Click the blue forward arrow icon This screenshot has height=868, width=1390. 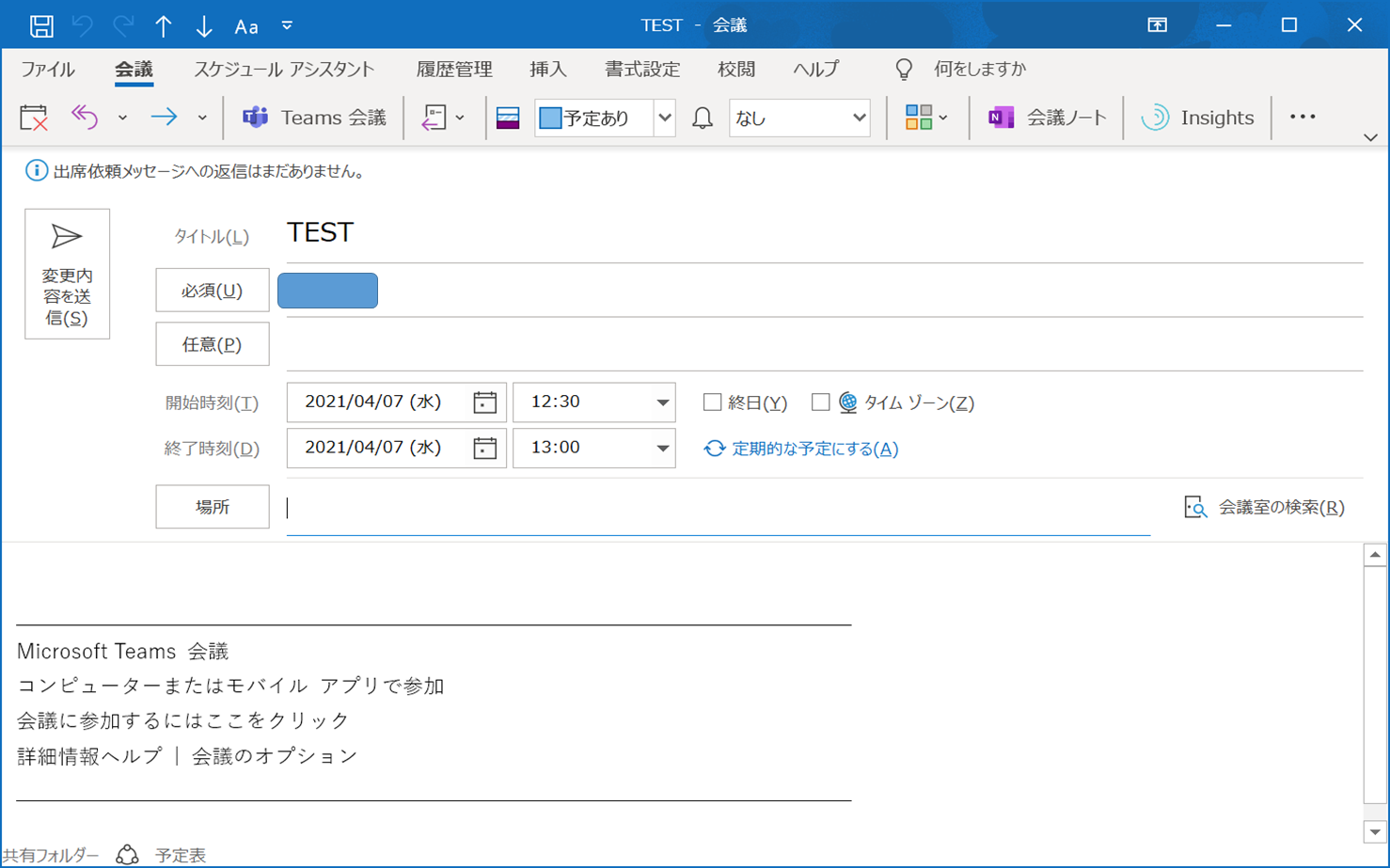click(165, 117)
